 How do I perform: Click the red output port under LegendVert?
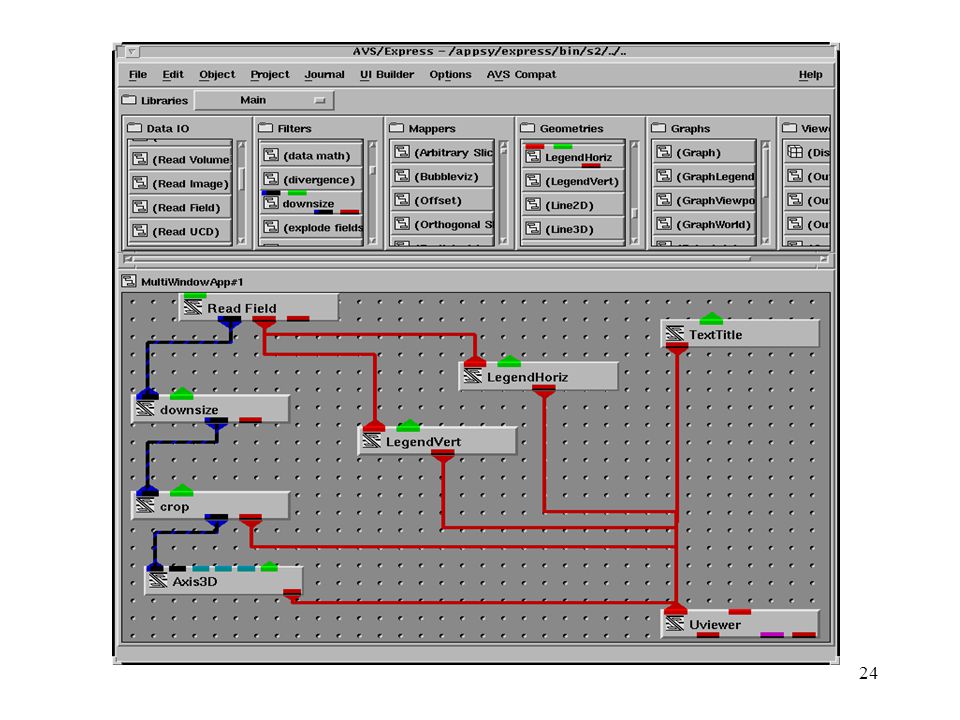[x=443, y=456]
